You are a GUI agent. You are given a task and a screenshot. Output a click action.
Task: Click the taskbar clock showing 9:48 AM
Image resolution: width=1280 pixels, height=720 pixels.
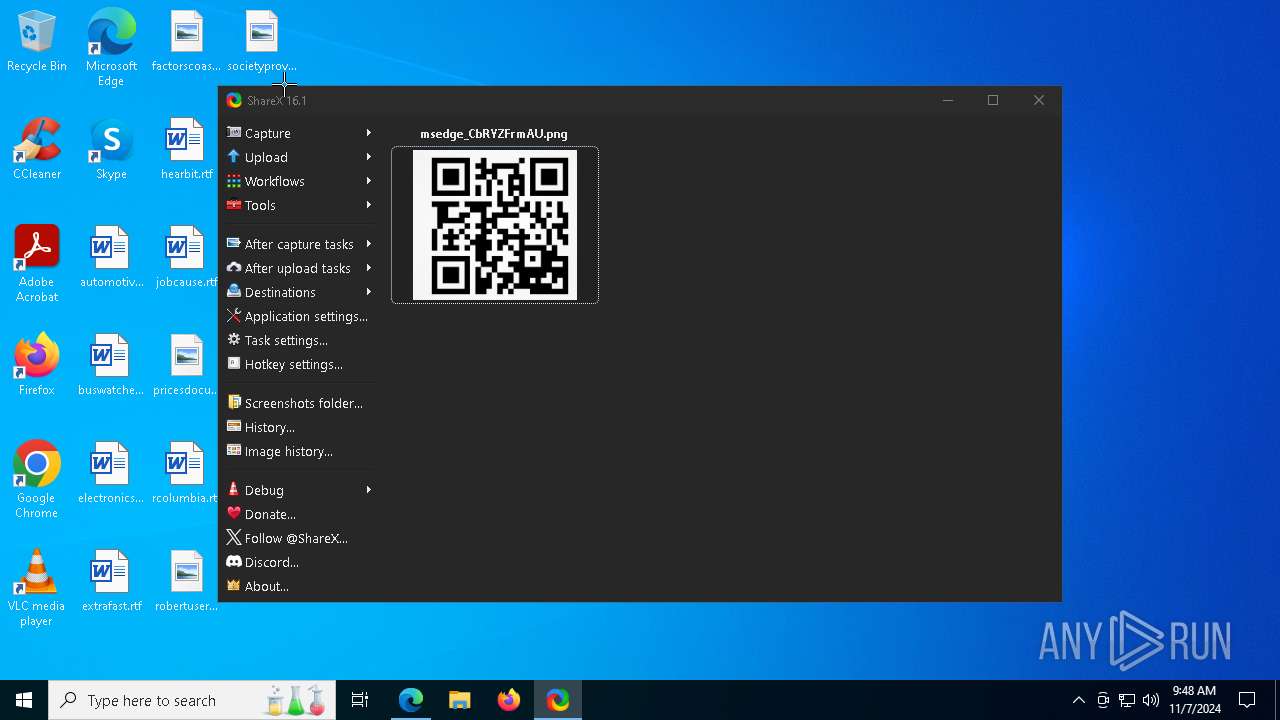coord(1195,700)
